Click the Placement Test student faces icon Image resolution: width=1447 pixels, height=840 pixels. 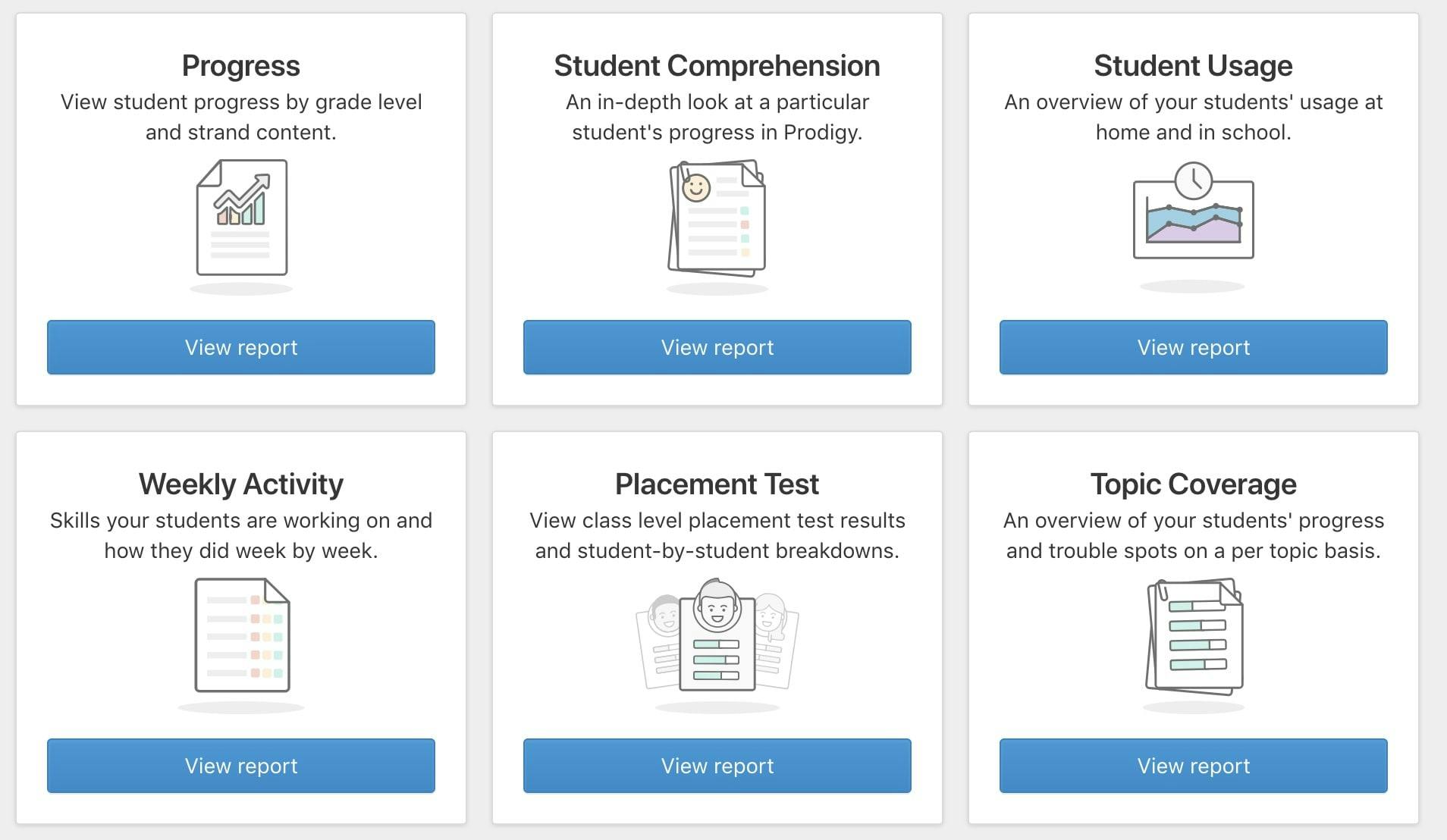[717, 635]
